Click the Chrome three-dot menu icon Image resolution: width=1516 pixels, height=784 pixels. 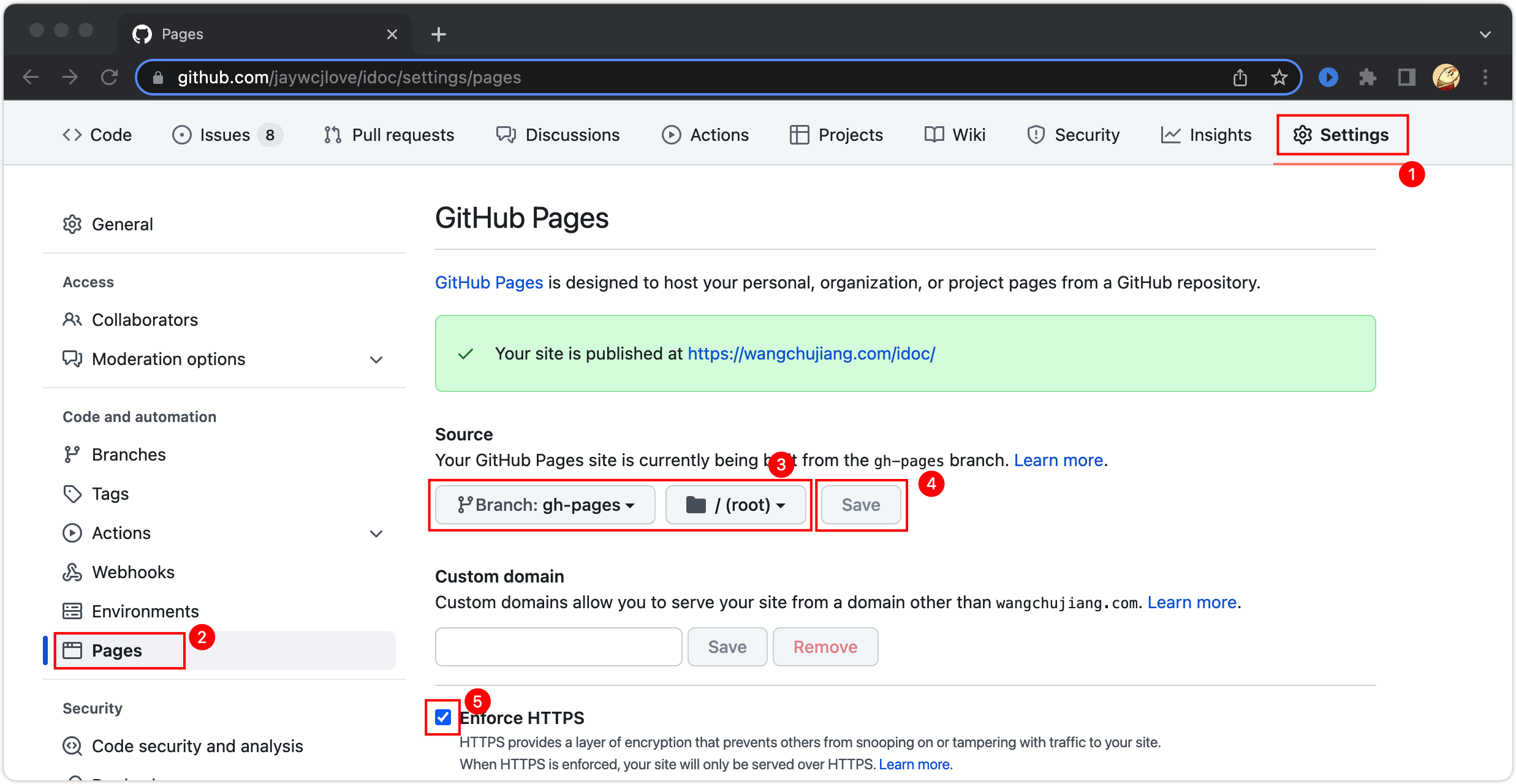point(1485,78)
